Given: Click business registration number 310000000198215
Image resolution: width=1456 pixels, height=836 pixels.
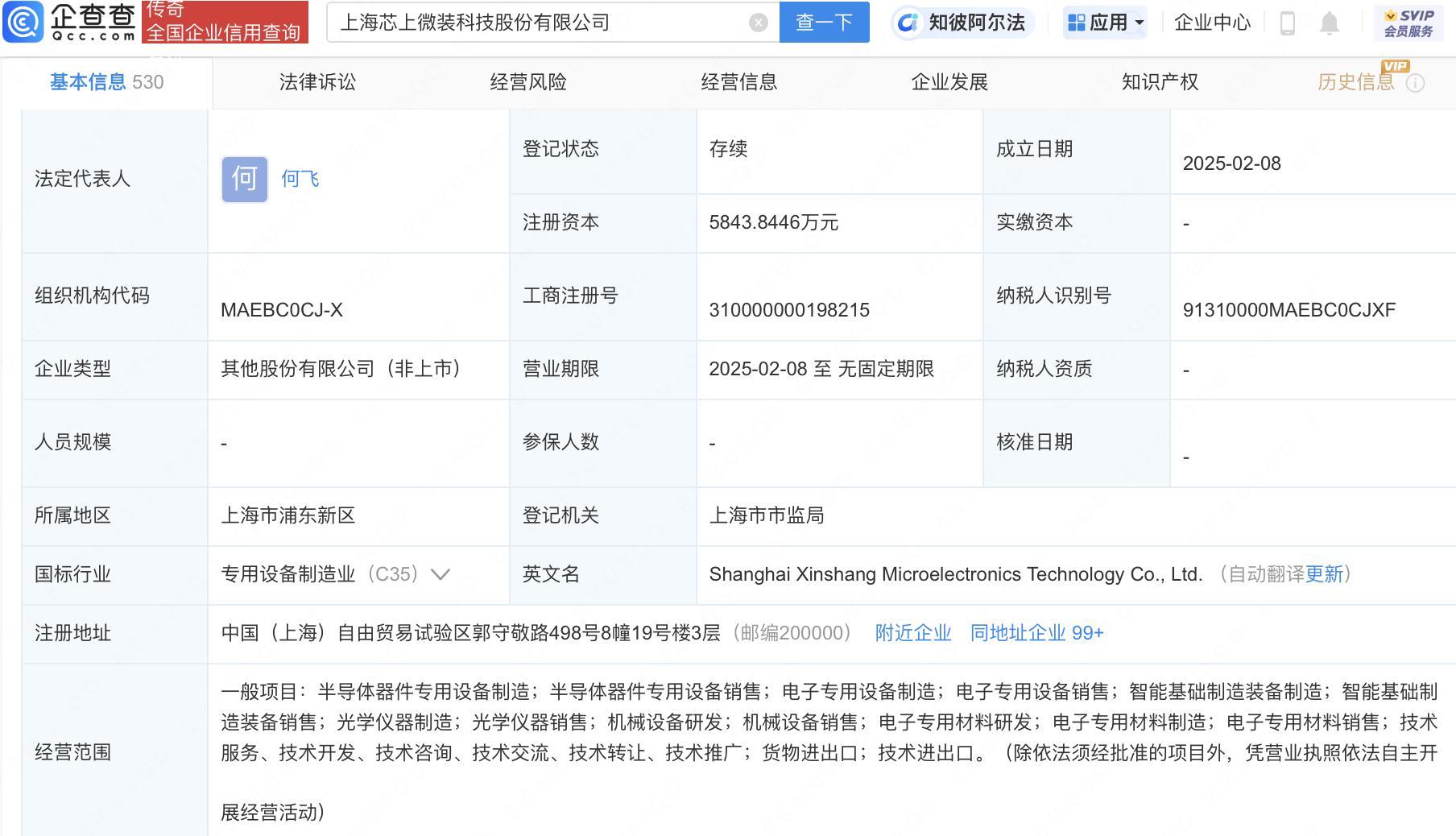Looking at the screenshot, I should (x=789, y=310).
